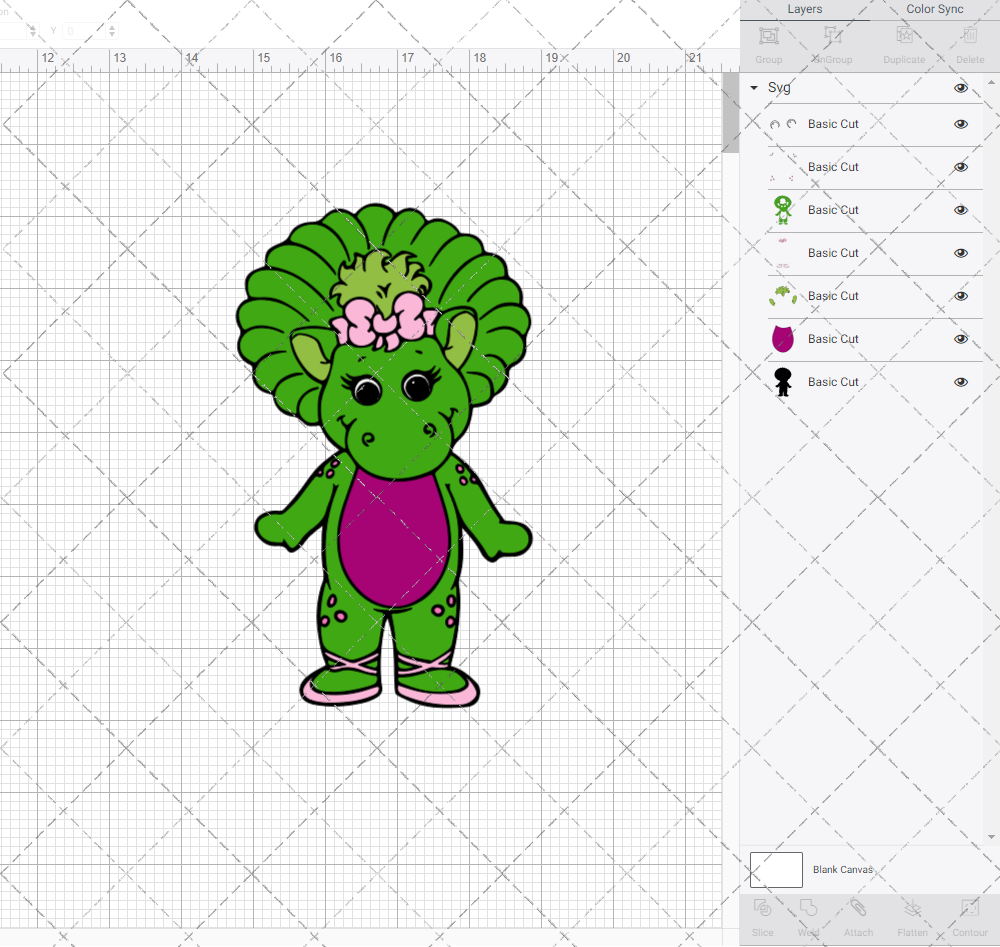Screen dimensions: 1000x947
Task: Hide the magenta belly layer
Action: tap(961, 339)
